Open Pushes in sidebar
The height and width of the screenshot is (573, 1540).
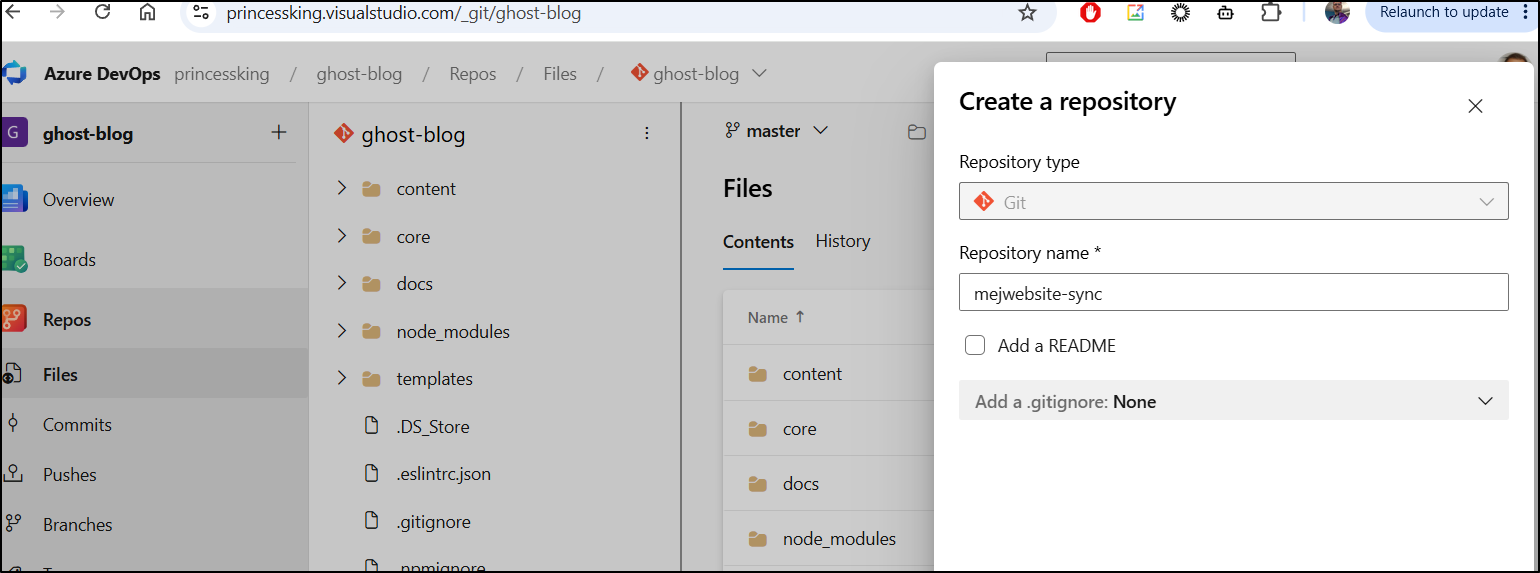pos(70,475)
